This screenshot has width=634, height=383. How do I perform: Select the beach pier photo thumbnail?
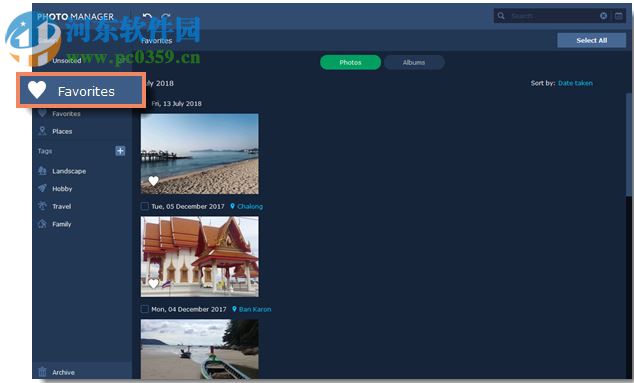(200, 154)
